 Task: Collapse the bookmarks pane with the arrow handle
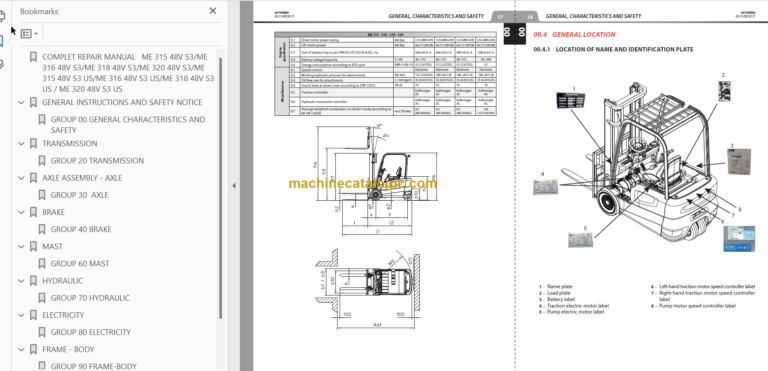(x=234, y=186)
